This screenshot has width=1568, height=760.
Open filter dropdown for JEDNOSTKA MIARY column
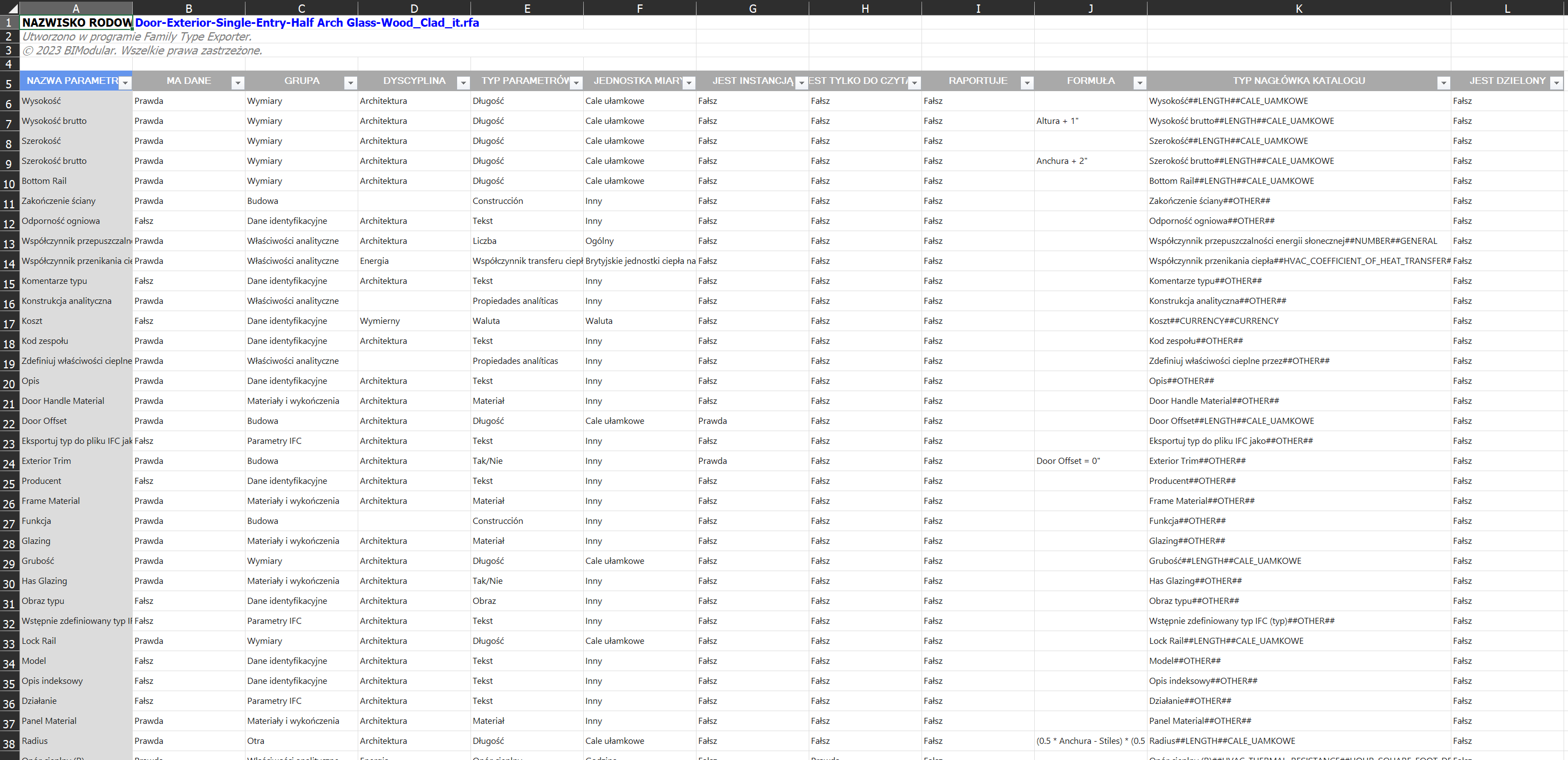click(x=689, y=83)
